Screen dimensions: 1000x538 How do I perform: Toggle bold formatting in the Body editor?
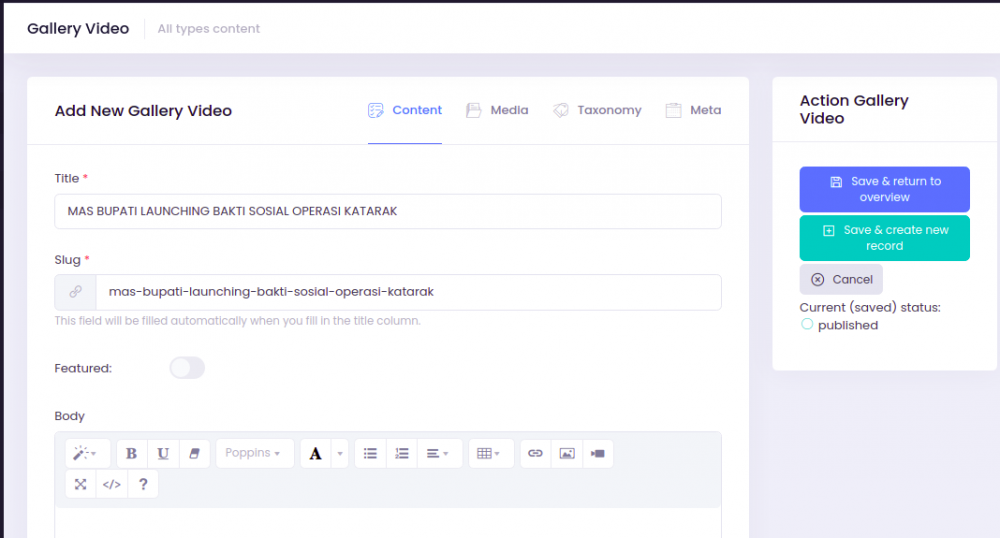132,454
